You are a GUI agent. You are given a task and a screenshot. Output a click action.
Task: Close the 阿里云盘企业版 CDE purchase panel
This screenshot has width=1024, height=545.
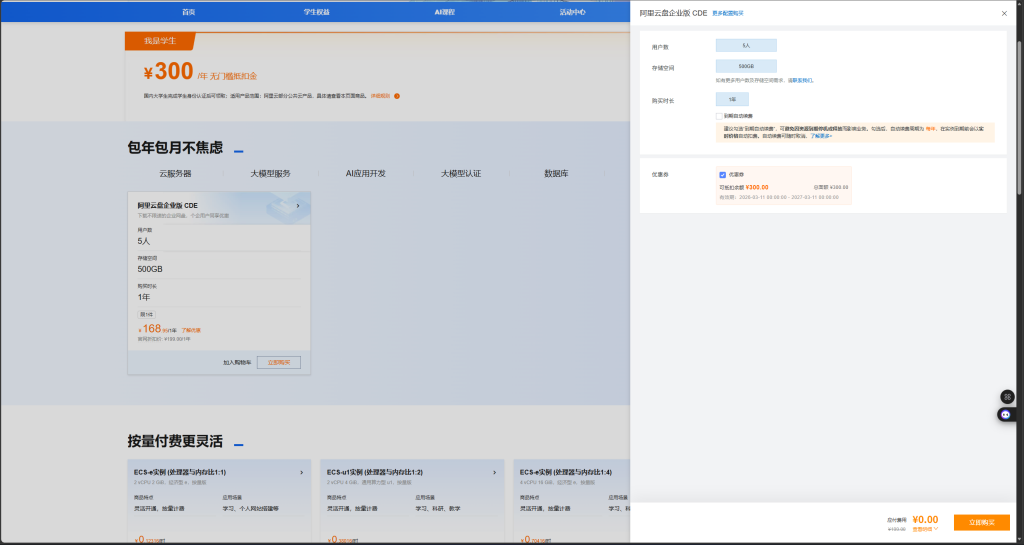[x=1004, y=13]
